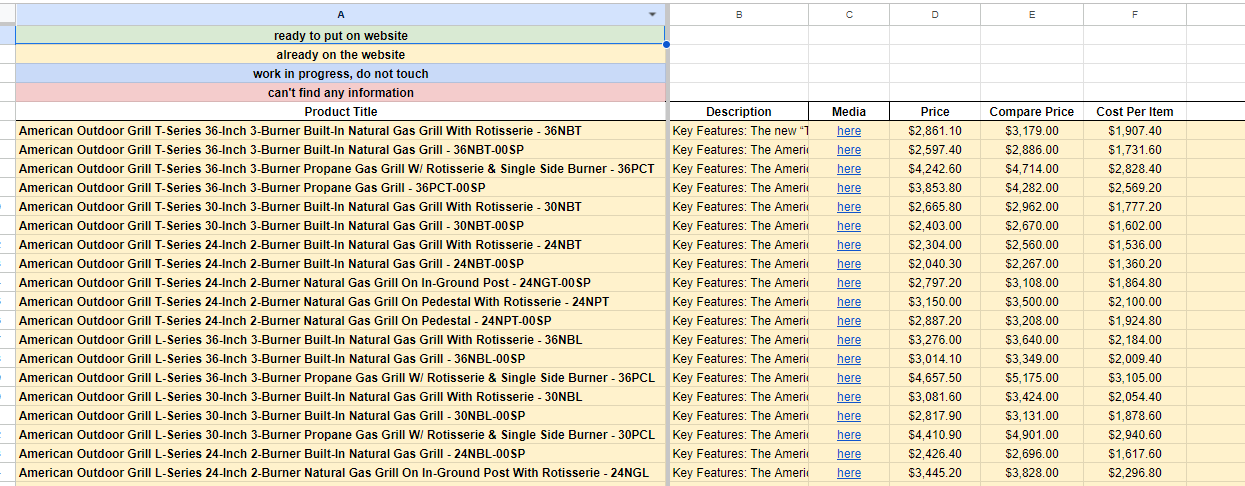Select product title cell ending in 36NBL-00SP
The height and width of the screenshot is (486, 1245).
tap(341, 359)
